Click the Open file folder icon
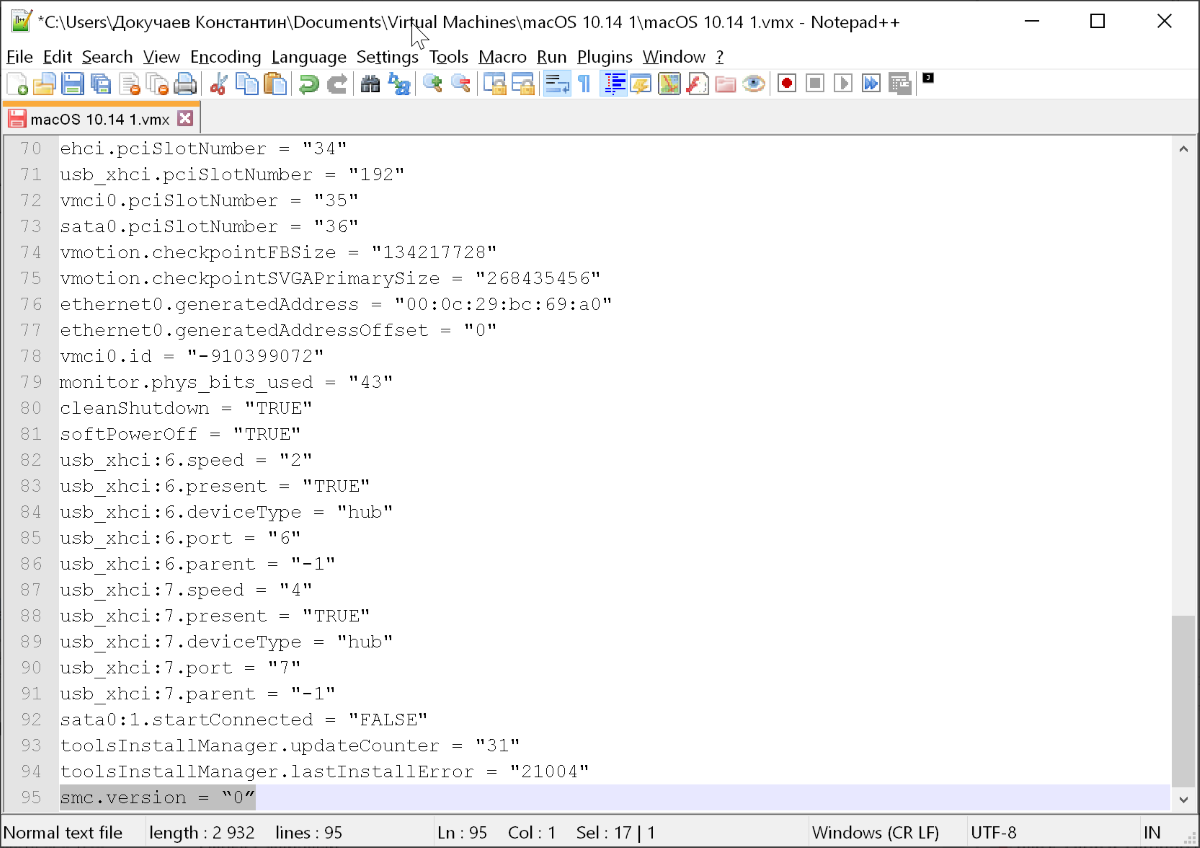1200x848 pixels. tap(44, 84)
